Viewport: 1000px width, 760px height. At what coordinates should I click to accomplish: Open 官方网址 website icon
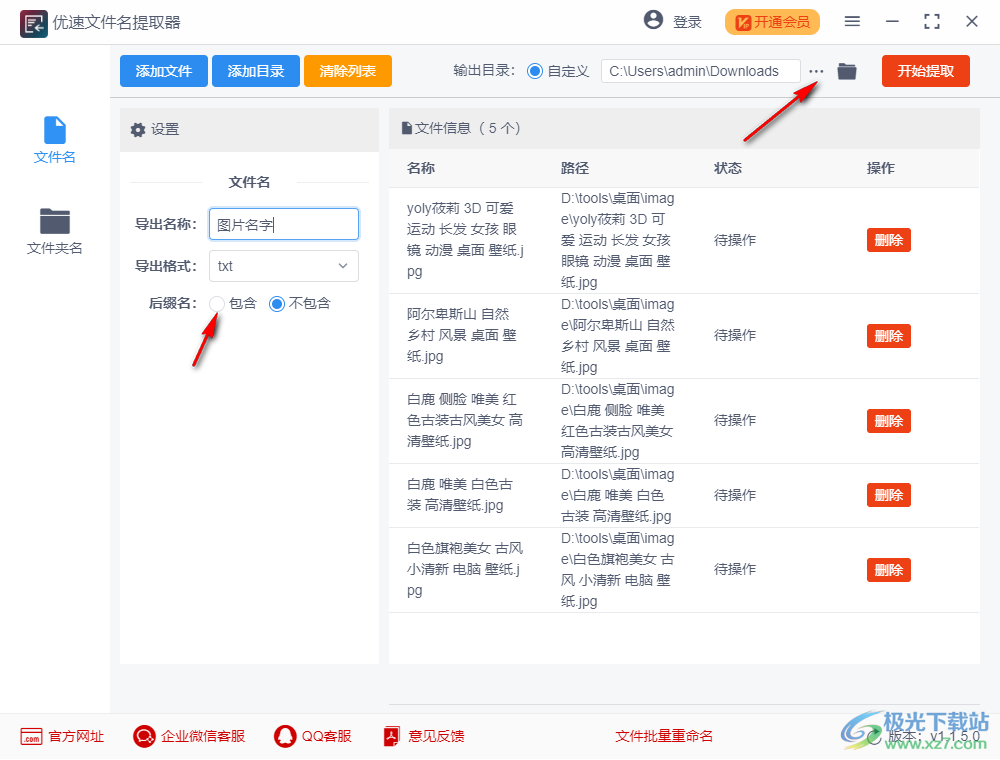[31, 737]
